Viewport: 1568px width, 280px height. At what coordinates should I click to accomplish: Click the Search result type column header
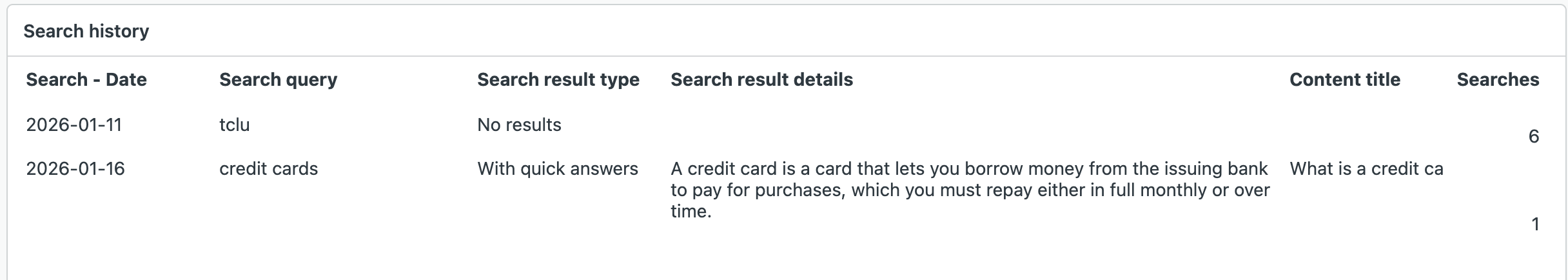[558, 79]
